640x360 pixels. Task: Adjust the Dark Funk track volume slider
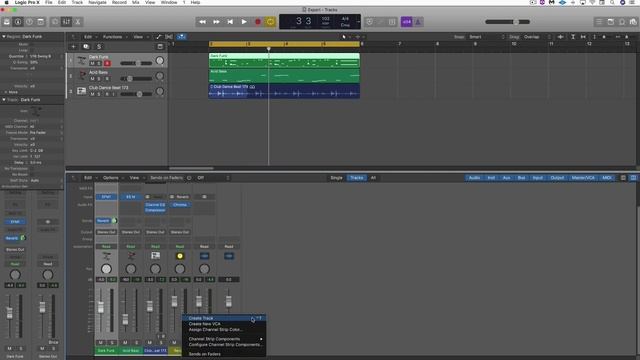[x=136, y=63]
